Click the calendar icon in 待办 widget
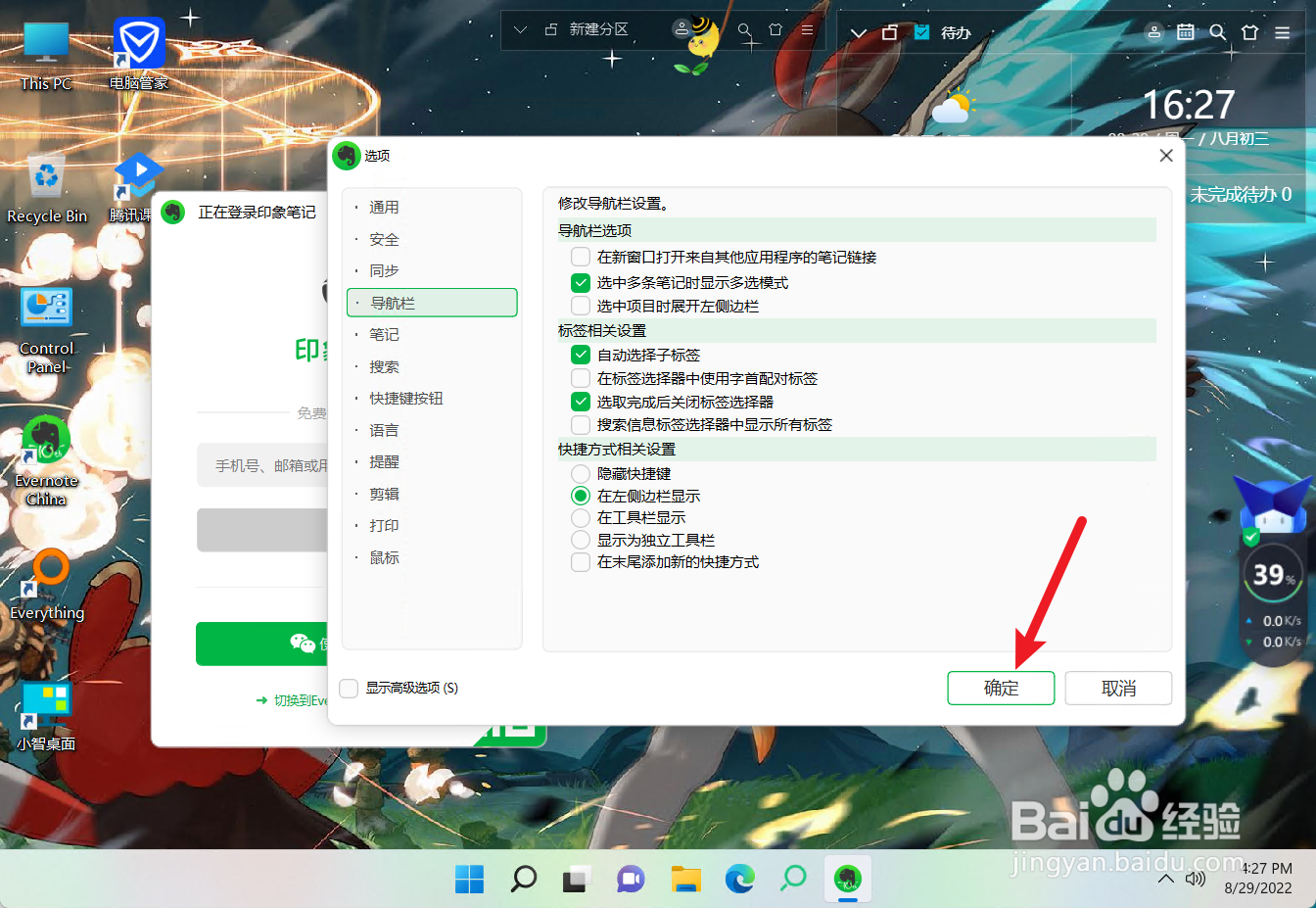 [x=1186, y=31]
